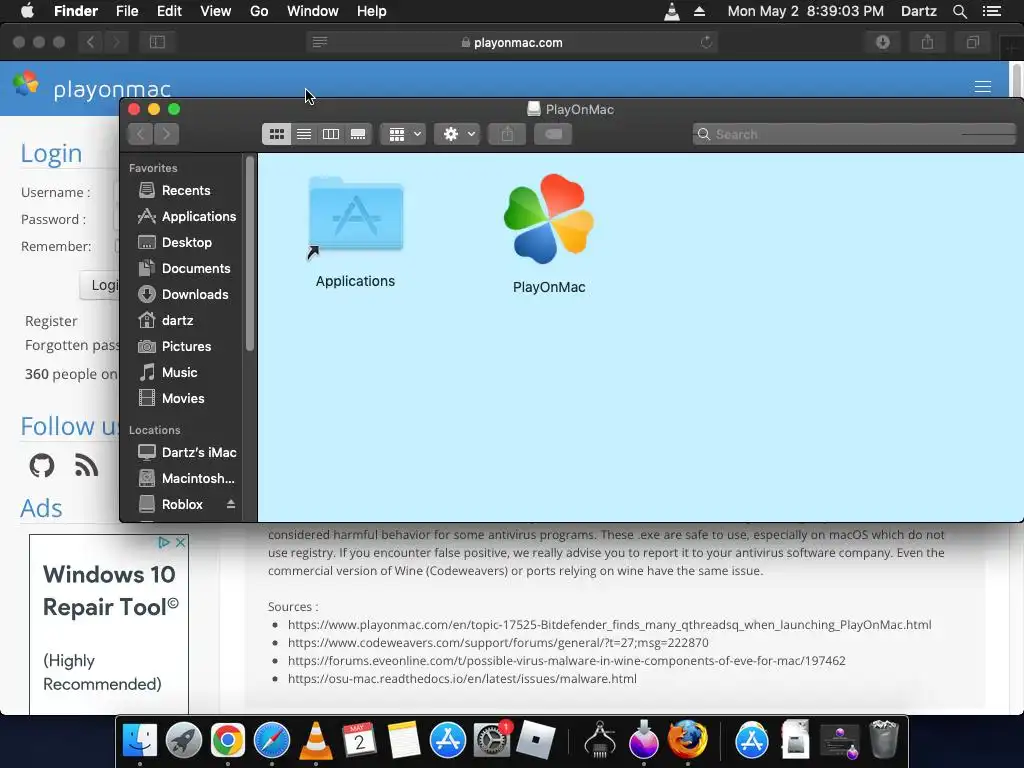Show Safari downloads
This screenshot has height=768, width=1024.
click(x=883, y=42)
